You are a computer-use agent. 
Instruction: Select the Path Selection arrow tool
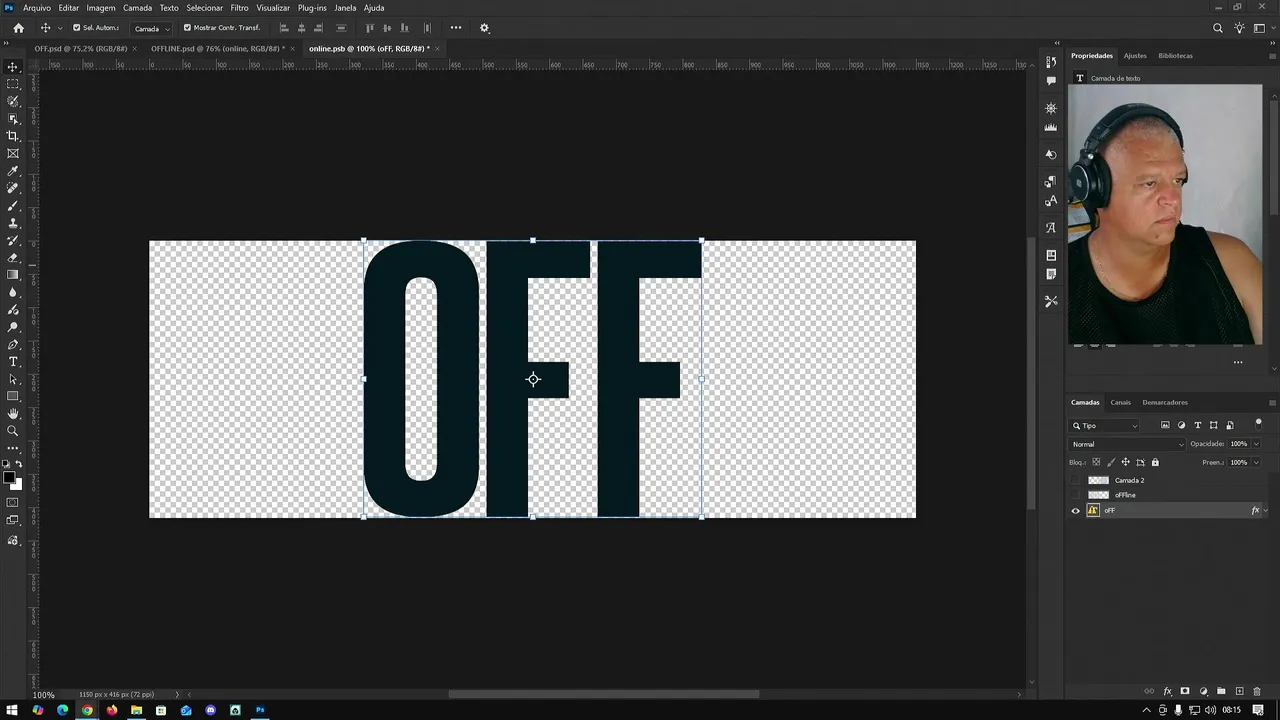coord(13,380)
